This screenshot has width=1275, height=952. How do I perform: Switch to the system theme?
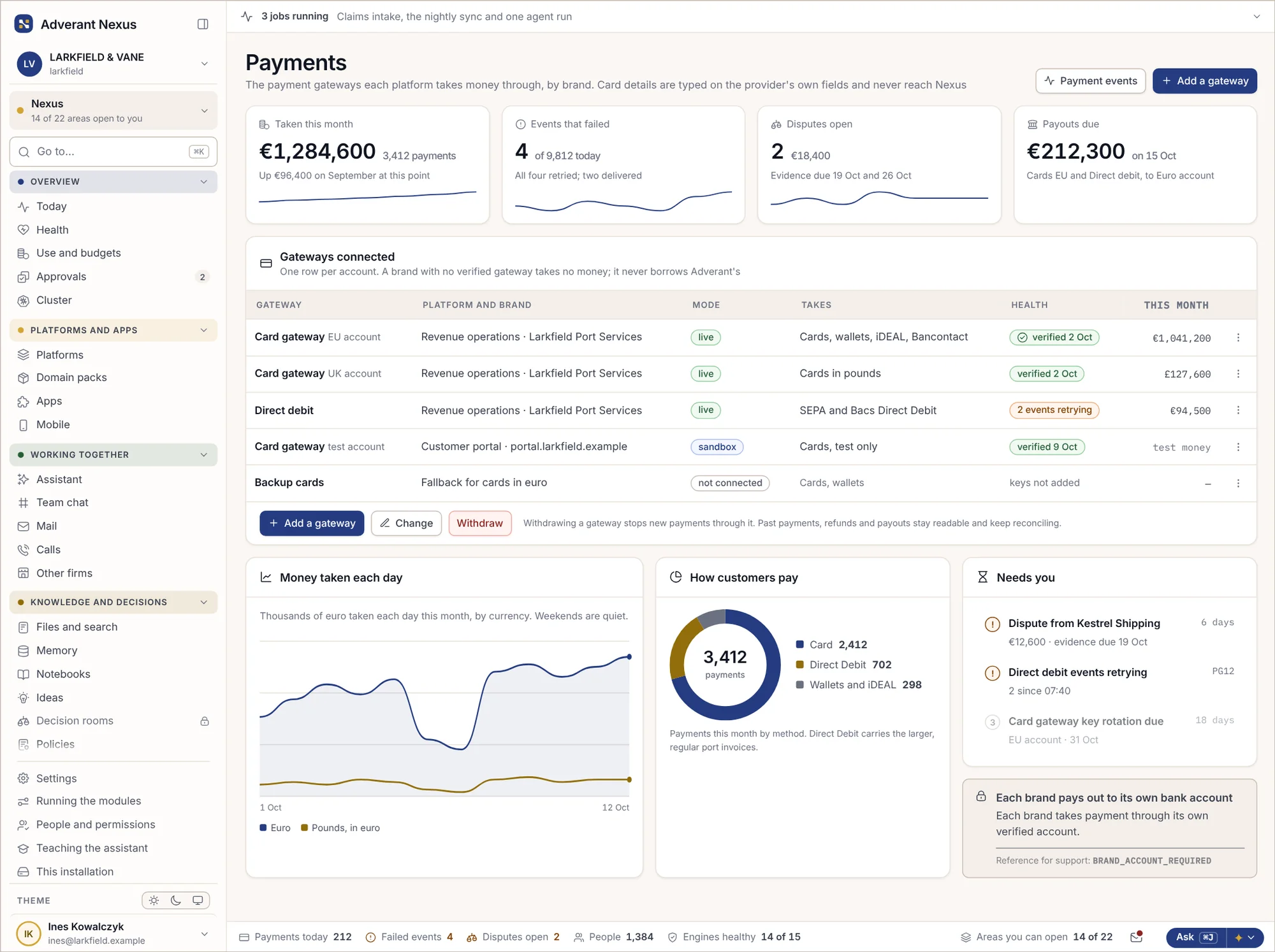(198, 900)
